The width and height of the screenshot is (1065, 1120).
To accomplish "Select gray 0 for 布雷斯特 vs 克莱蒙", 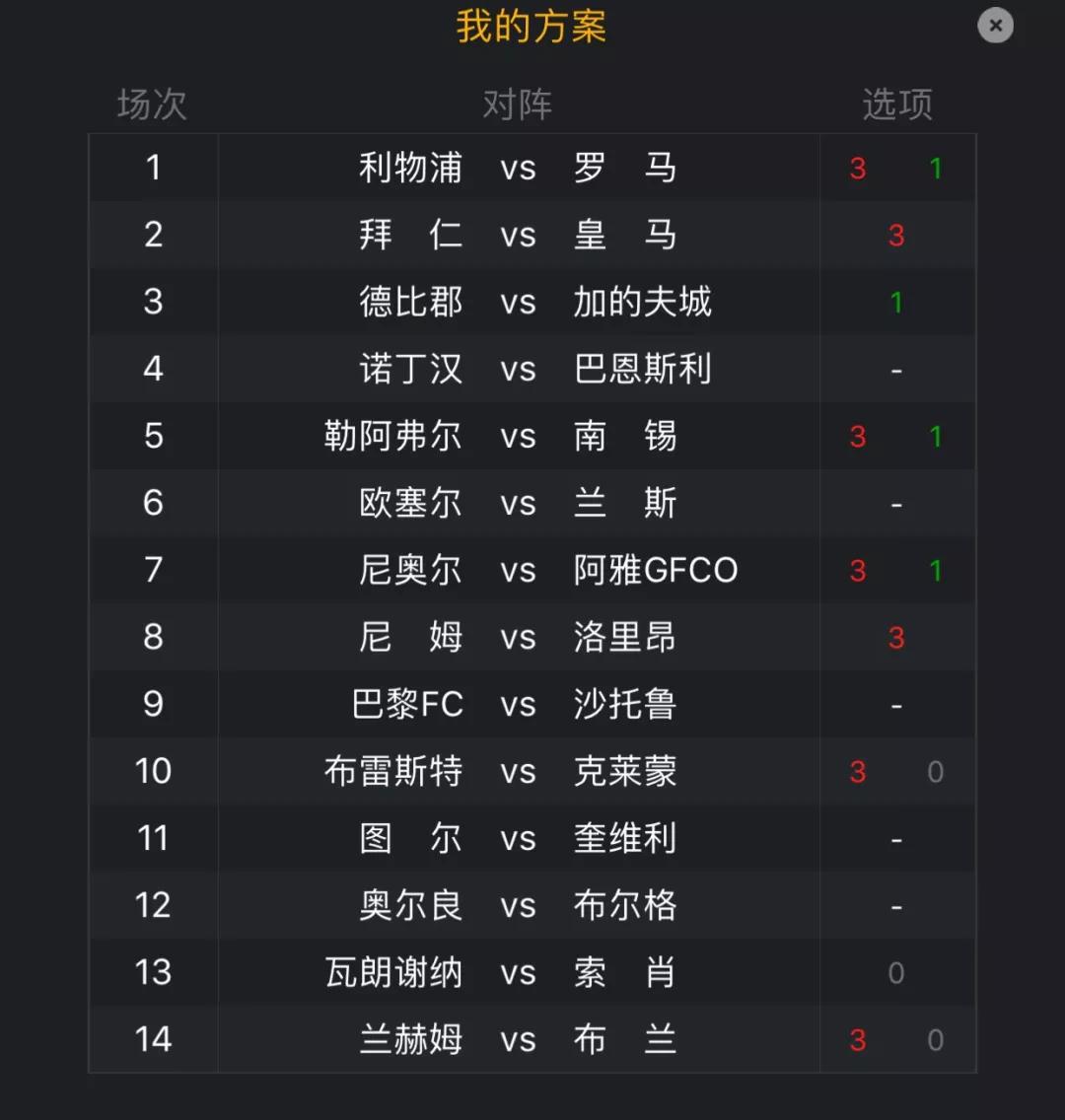I will 936,772.
